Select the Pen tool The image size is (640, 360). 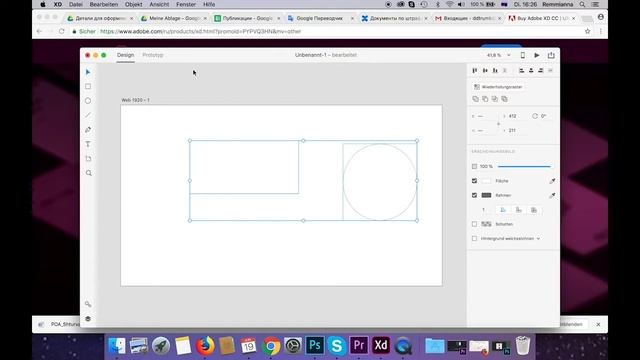[88, 130]
